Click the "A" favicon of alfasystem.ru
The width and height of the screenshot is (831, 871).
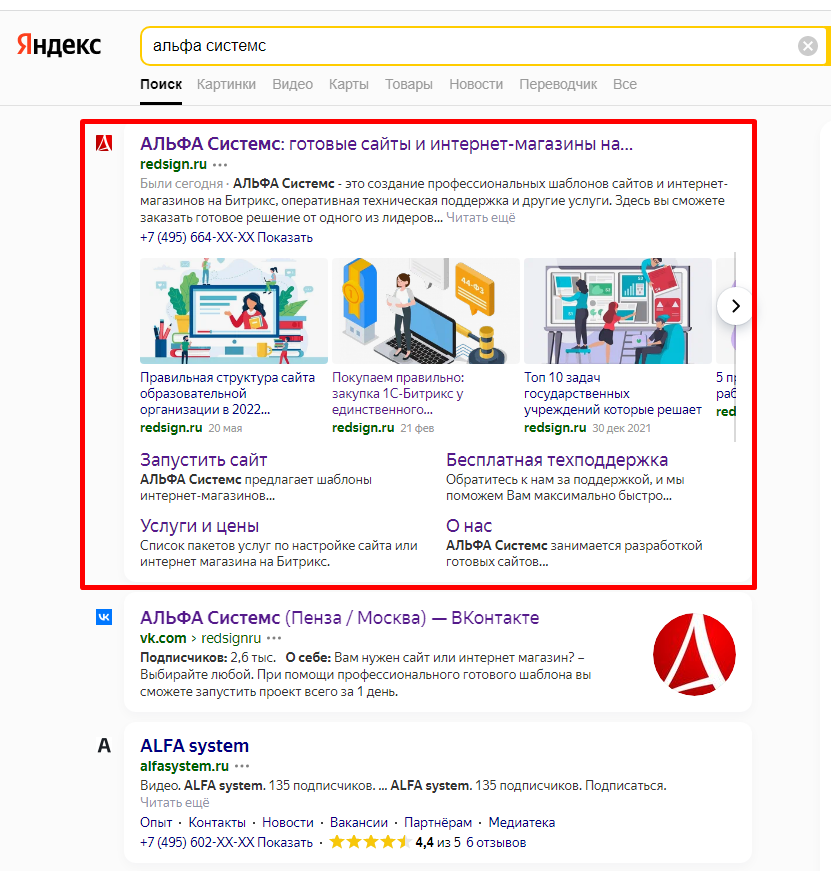pyautogui.click(x=104, y=745)
